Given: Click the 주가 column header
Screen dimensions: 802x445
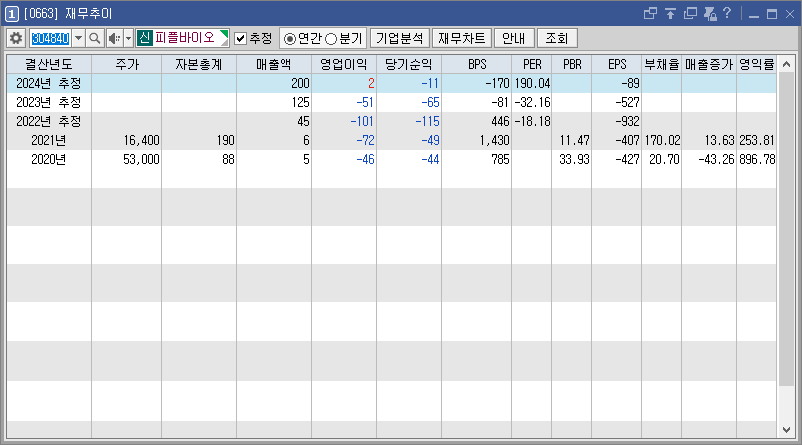Looking at the screenshot, I should tap(127, 64).
